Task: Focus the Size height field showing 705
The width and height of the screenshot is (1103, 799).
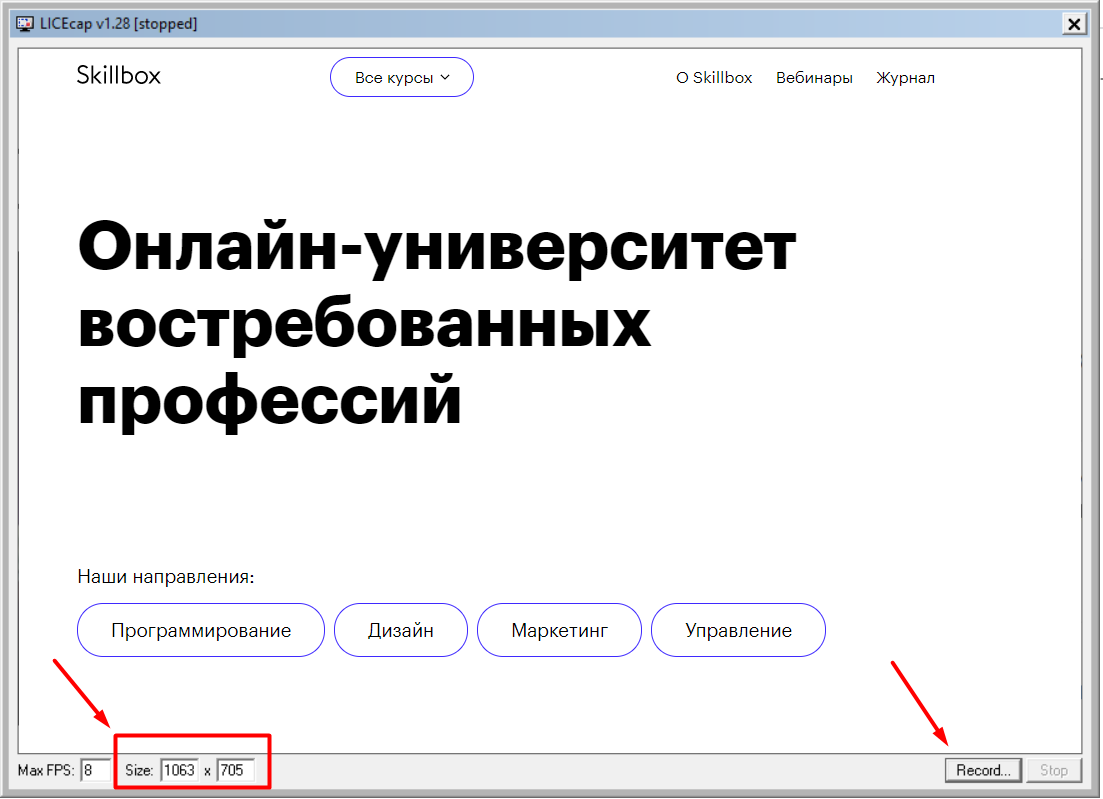Action: click(235, 771)
